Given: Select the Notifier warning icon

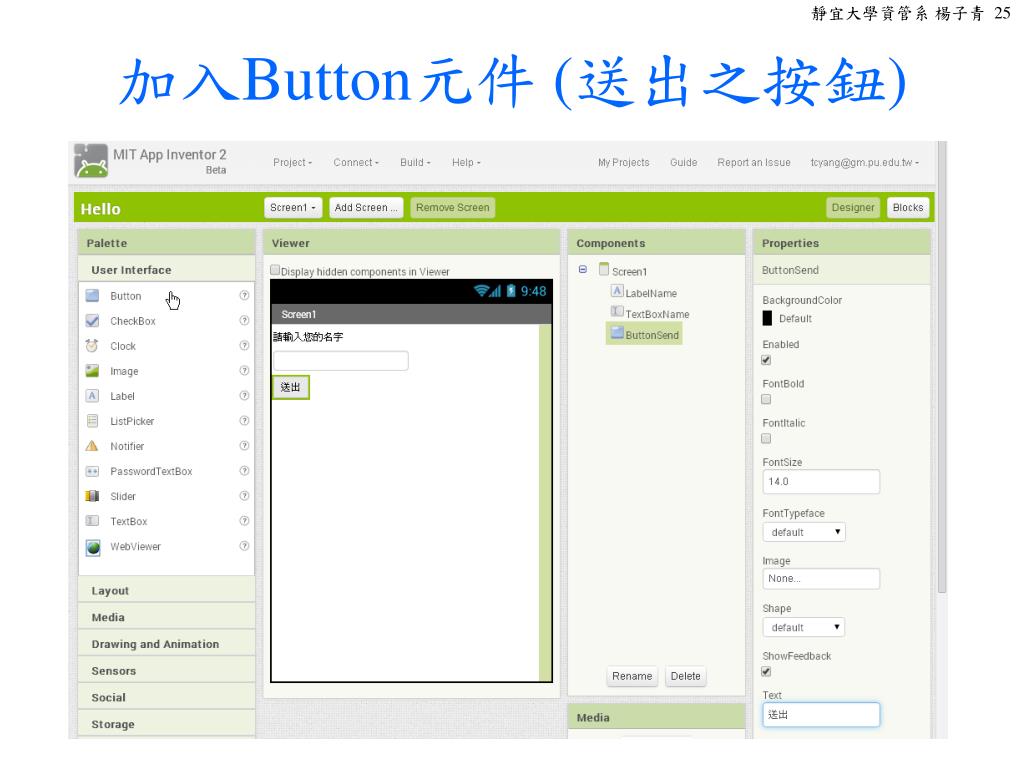Looking at the screenshot, I should point(93,446).
